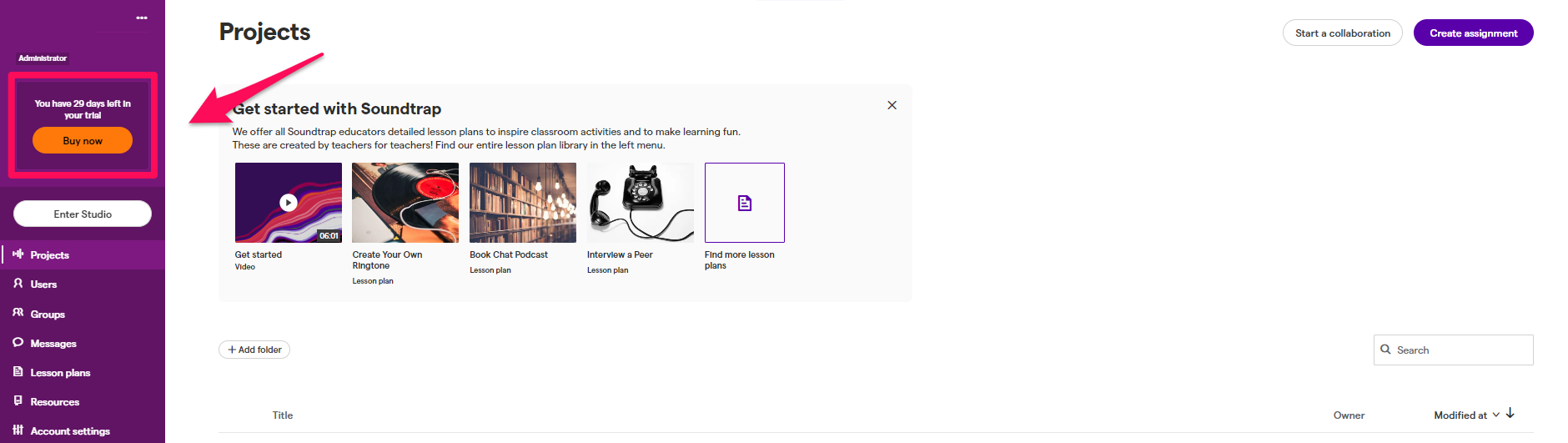Click the Users person icon
The image size is (1568, 443).
coord(18,284)
